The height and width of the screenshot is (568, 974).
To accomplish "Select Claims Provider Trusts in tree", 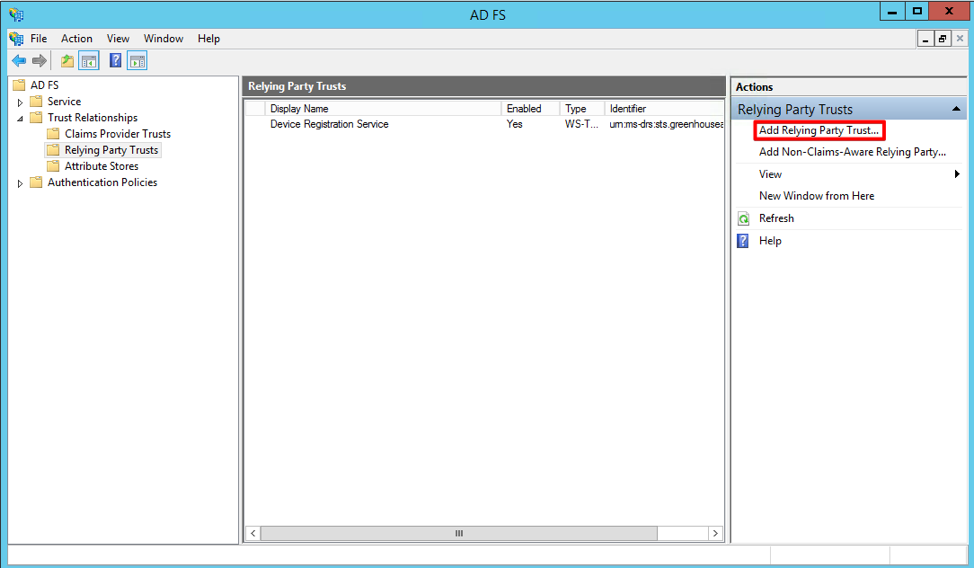I will point(117,134).
